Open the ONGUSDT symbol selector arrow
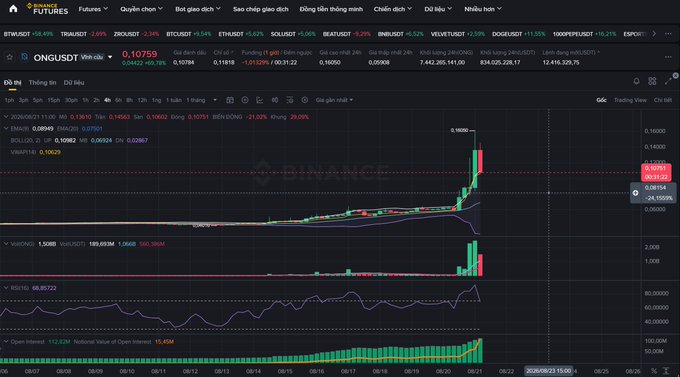Viewport: 680px width, 377px height. tap(110, 57)
